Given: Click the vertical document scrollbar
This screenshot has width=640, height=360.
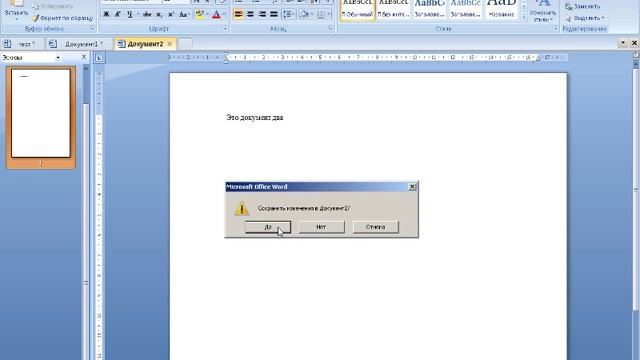Looking at the screenshot, I should click(x=636, y=188).
